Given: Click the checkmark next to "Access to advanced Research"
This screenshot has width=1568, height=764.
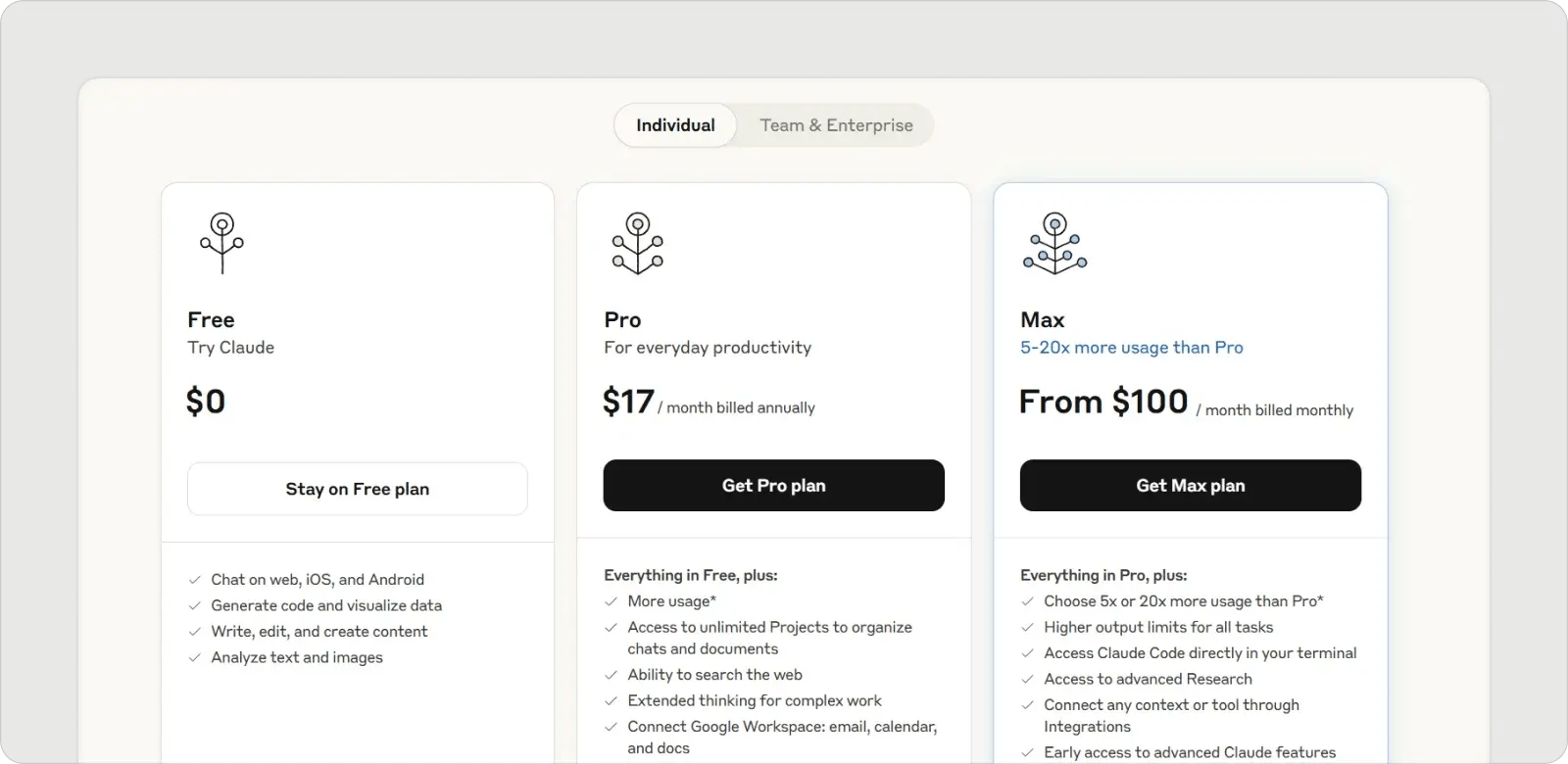Looking at the screenshot, I should coord(1026,679).
